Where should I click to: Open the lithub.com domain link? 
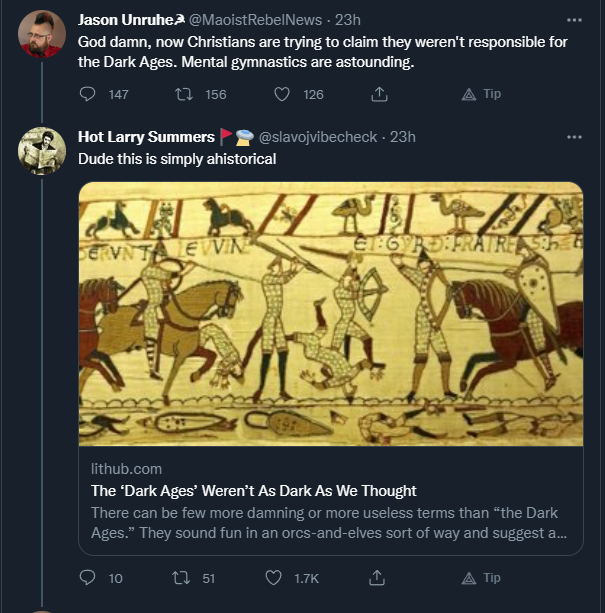coord(126,469)
